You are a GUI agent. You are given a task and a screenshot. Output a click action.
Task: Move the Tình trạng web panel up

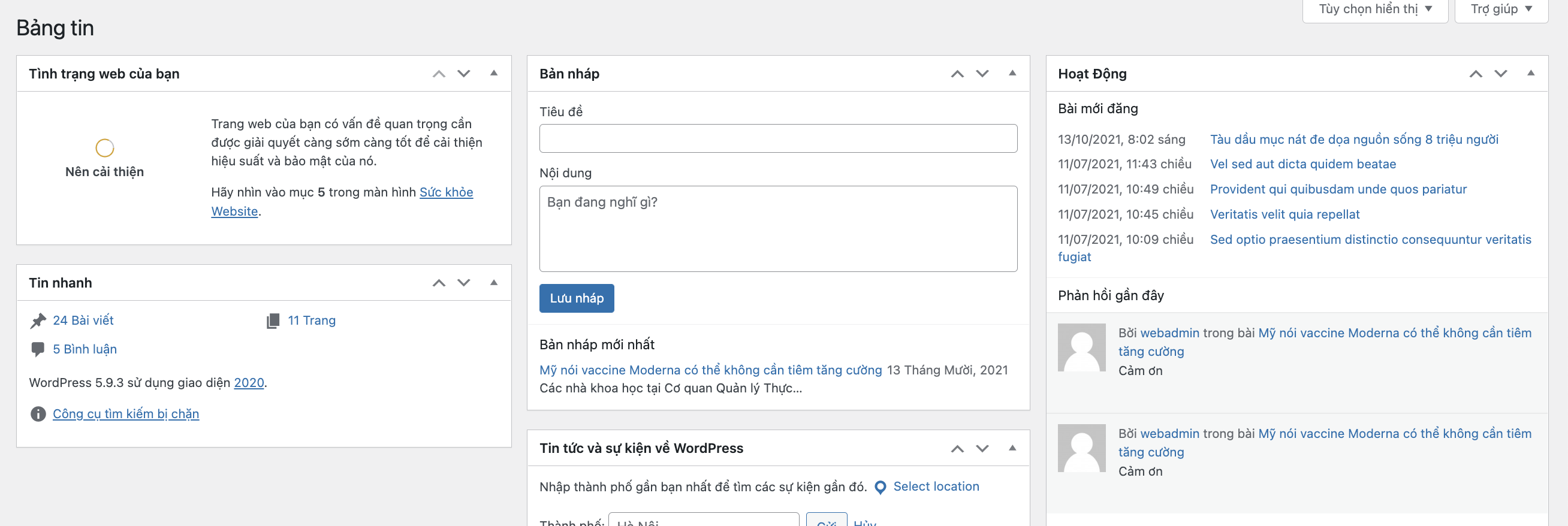tap(438, 74)
